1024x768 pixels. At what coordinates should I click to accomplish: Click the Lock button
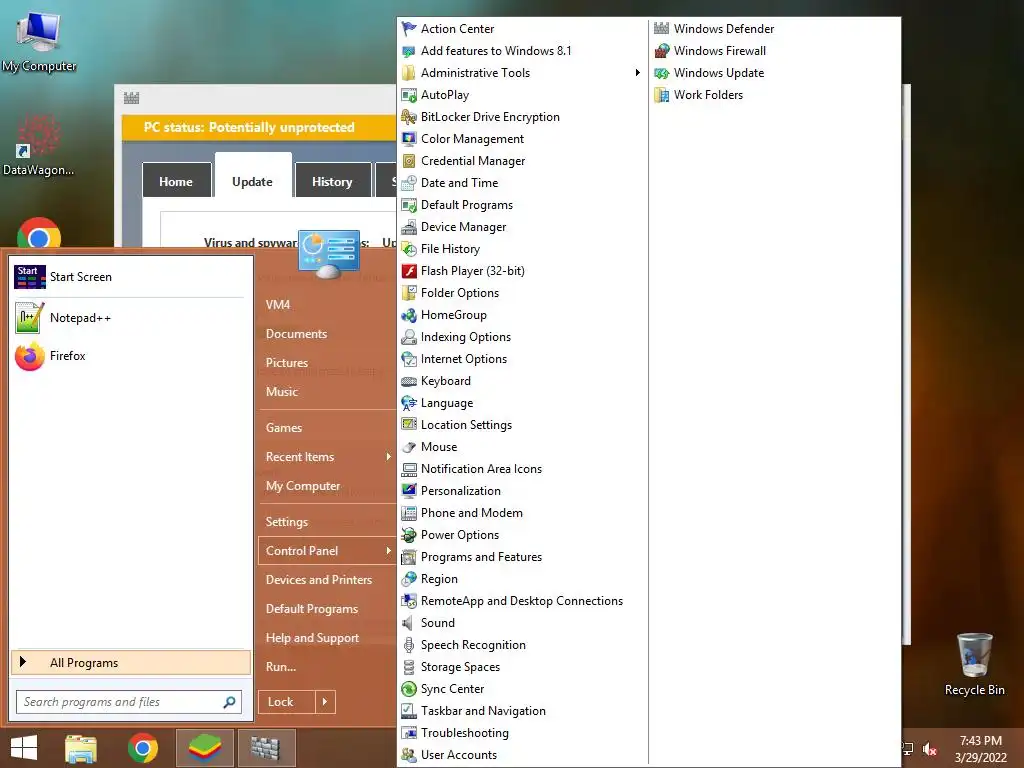click(287, 702)
